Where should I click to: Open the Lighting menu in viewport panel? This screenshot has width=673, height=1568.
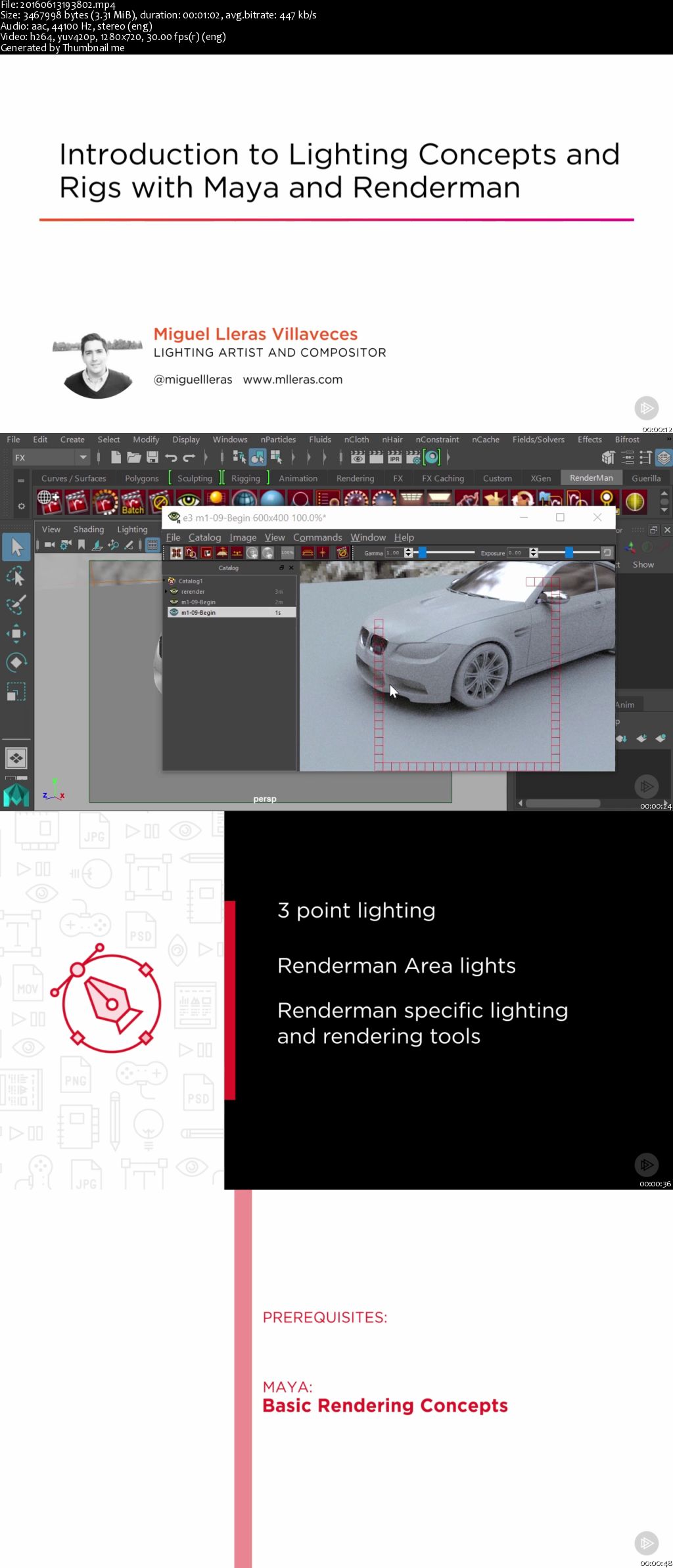click(x=132, y=529)
